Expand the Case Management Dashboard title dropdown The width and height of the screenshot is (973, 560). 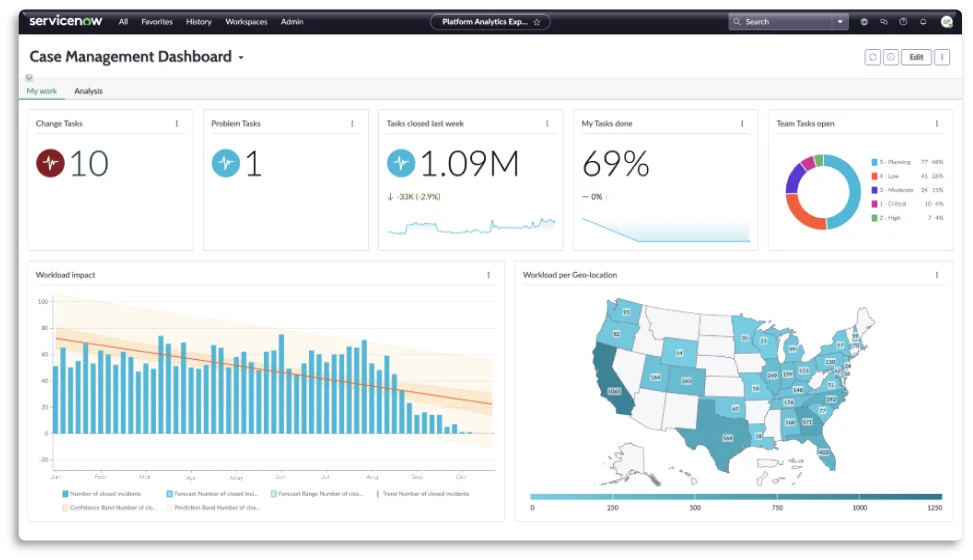tap(241, 58)
